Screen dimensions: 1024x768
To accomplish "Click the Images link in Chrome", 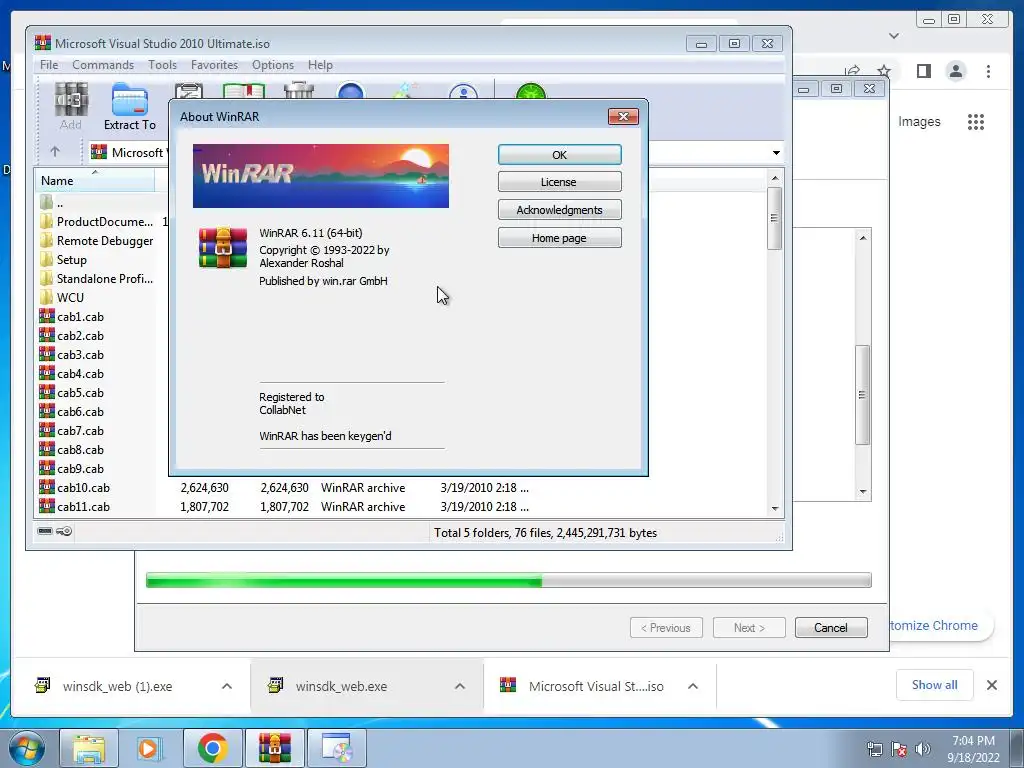I will 919,121.
